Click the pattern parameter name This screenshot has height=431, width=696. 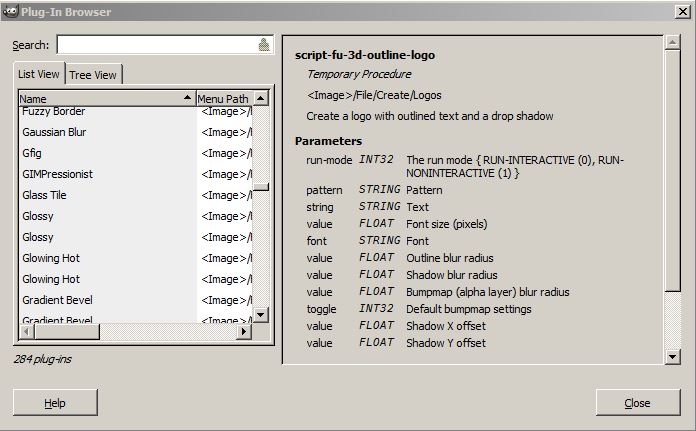[324, 190]
